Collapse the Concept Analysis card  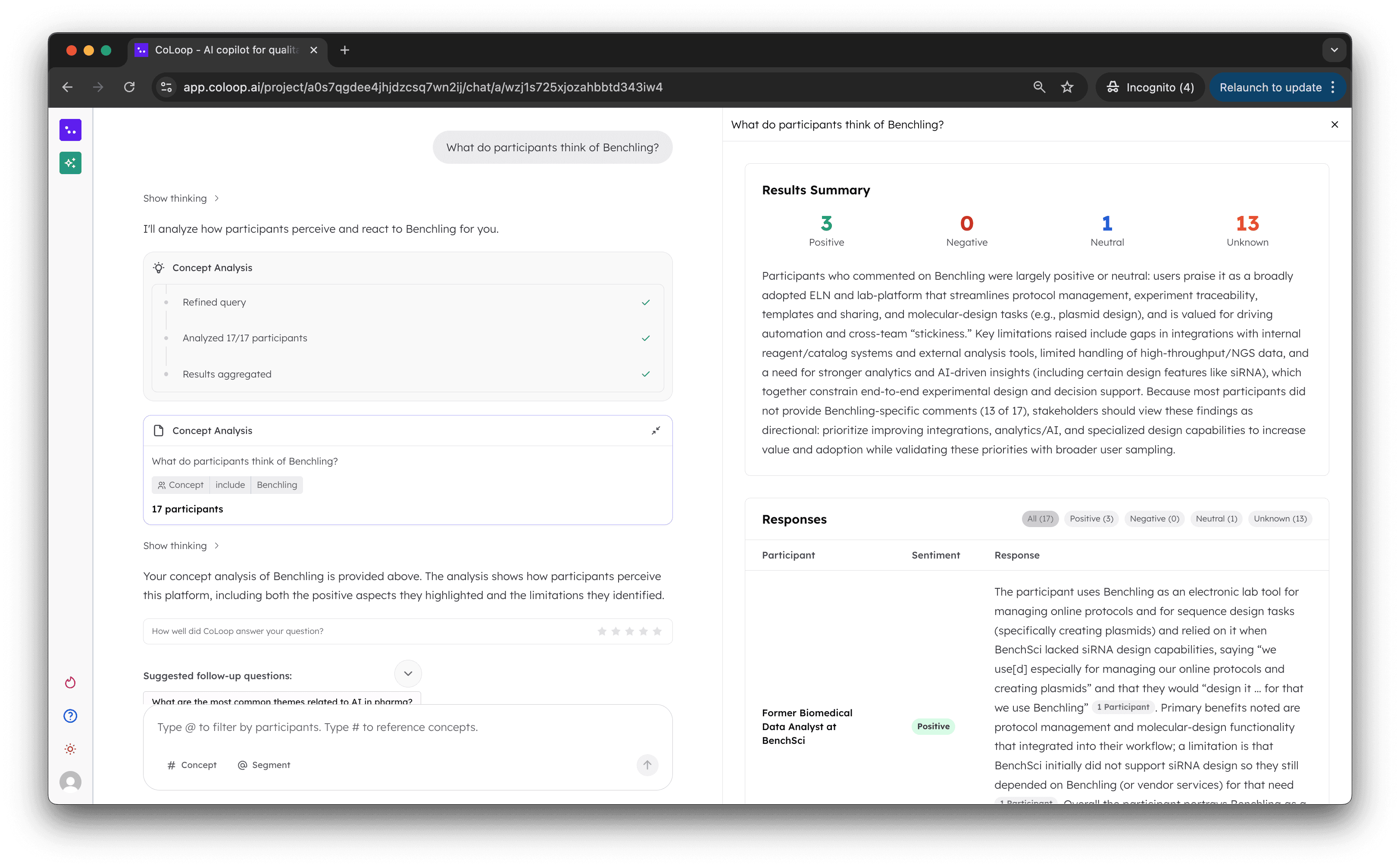(x=656, y=431)
